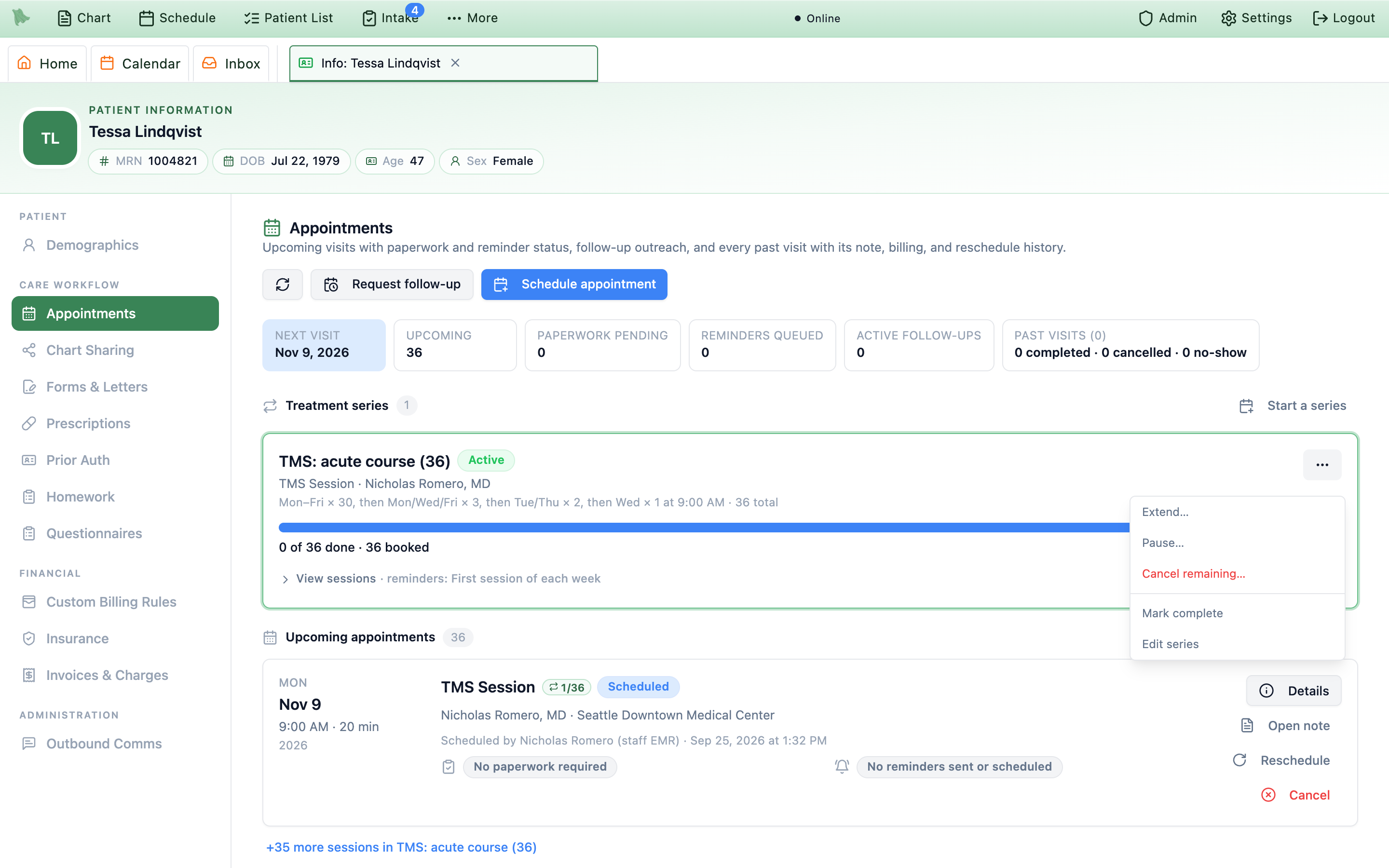
Task: Expand View sessions chevron
Action: point(285,579)
